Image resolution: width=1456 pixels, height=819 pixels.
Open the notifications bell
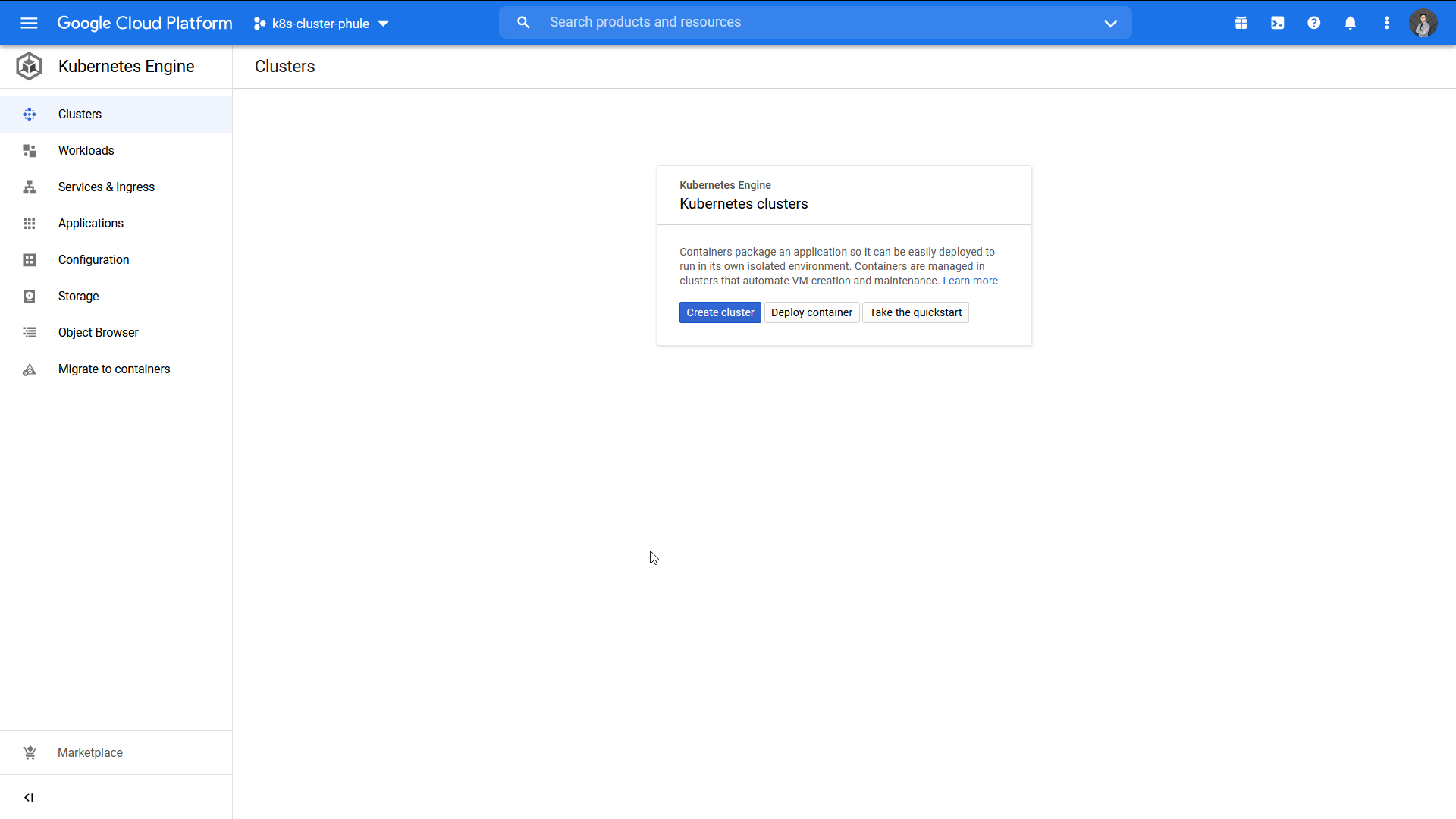pos(1351,23)
